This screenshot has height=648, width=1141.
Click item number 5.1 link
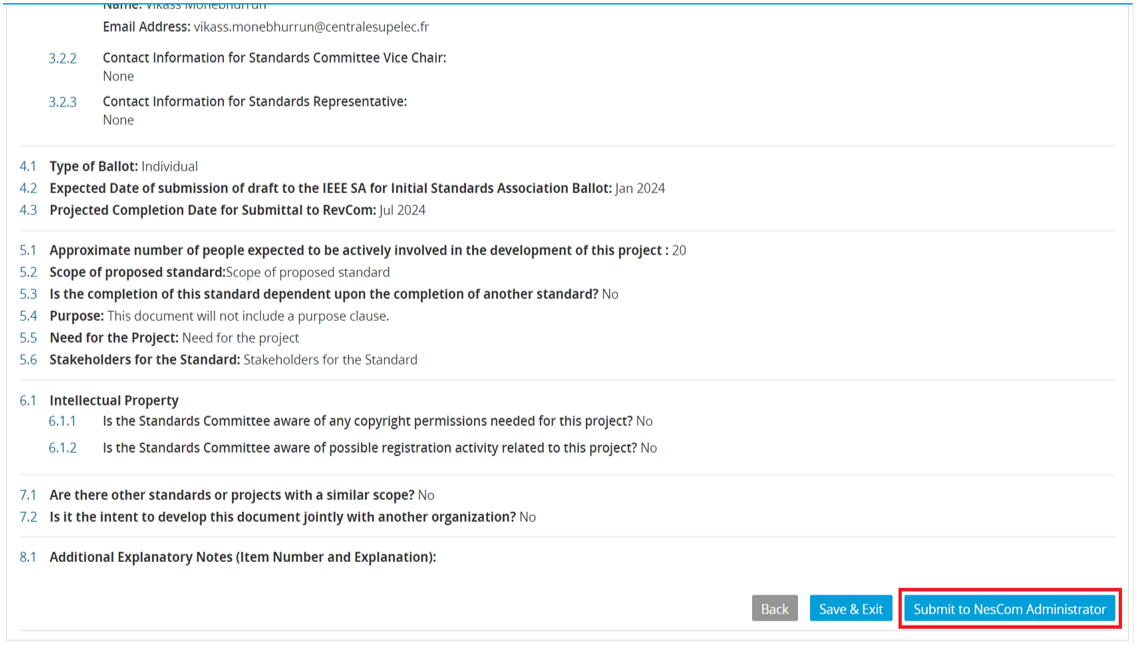[28, 250]
